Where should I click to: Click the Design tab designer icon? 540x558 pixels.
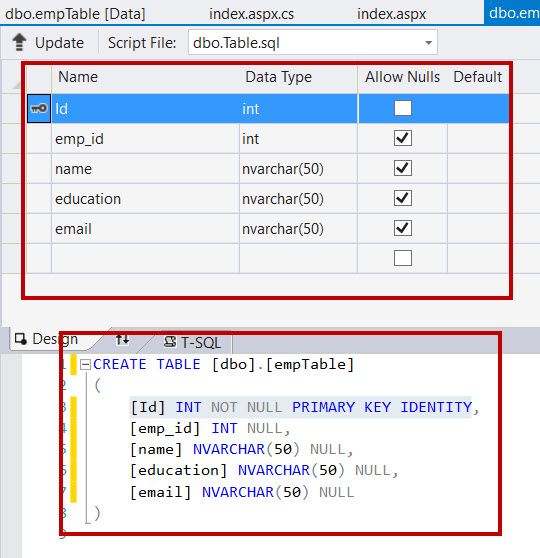point(21,339)
